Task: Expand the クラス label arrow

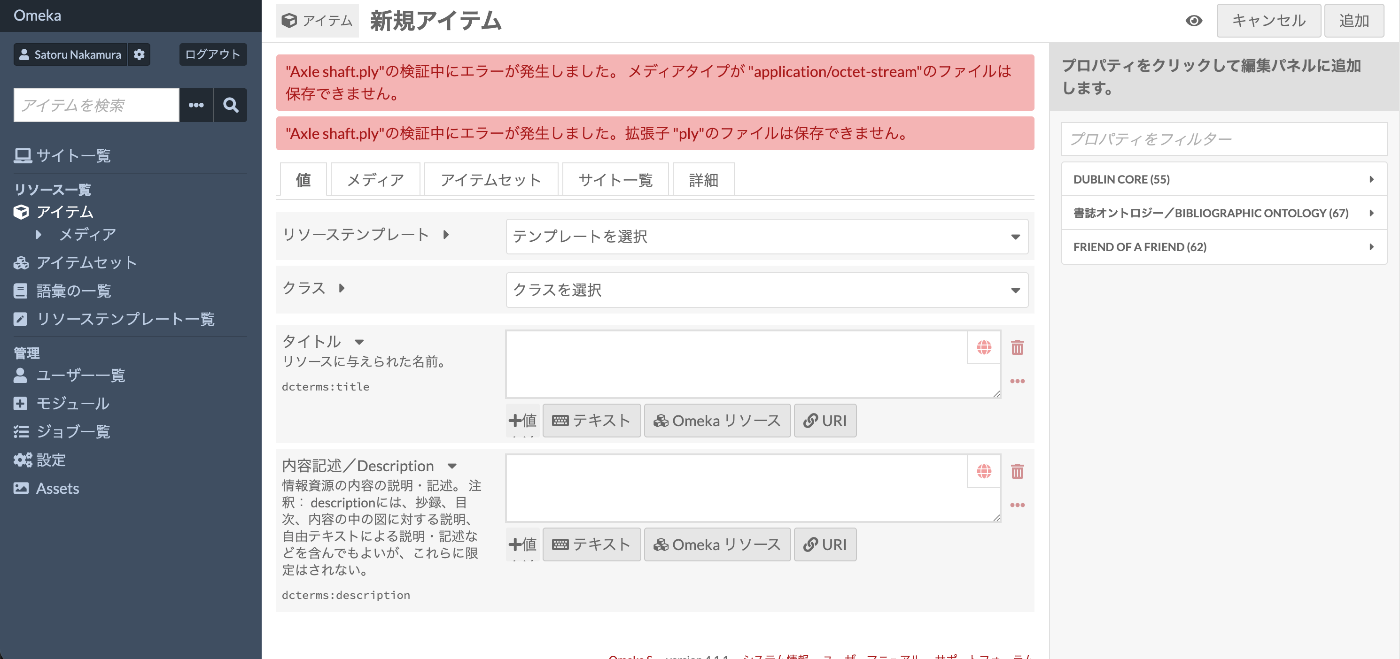Action: tap(342, 288)
